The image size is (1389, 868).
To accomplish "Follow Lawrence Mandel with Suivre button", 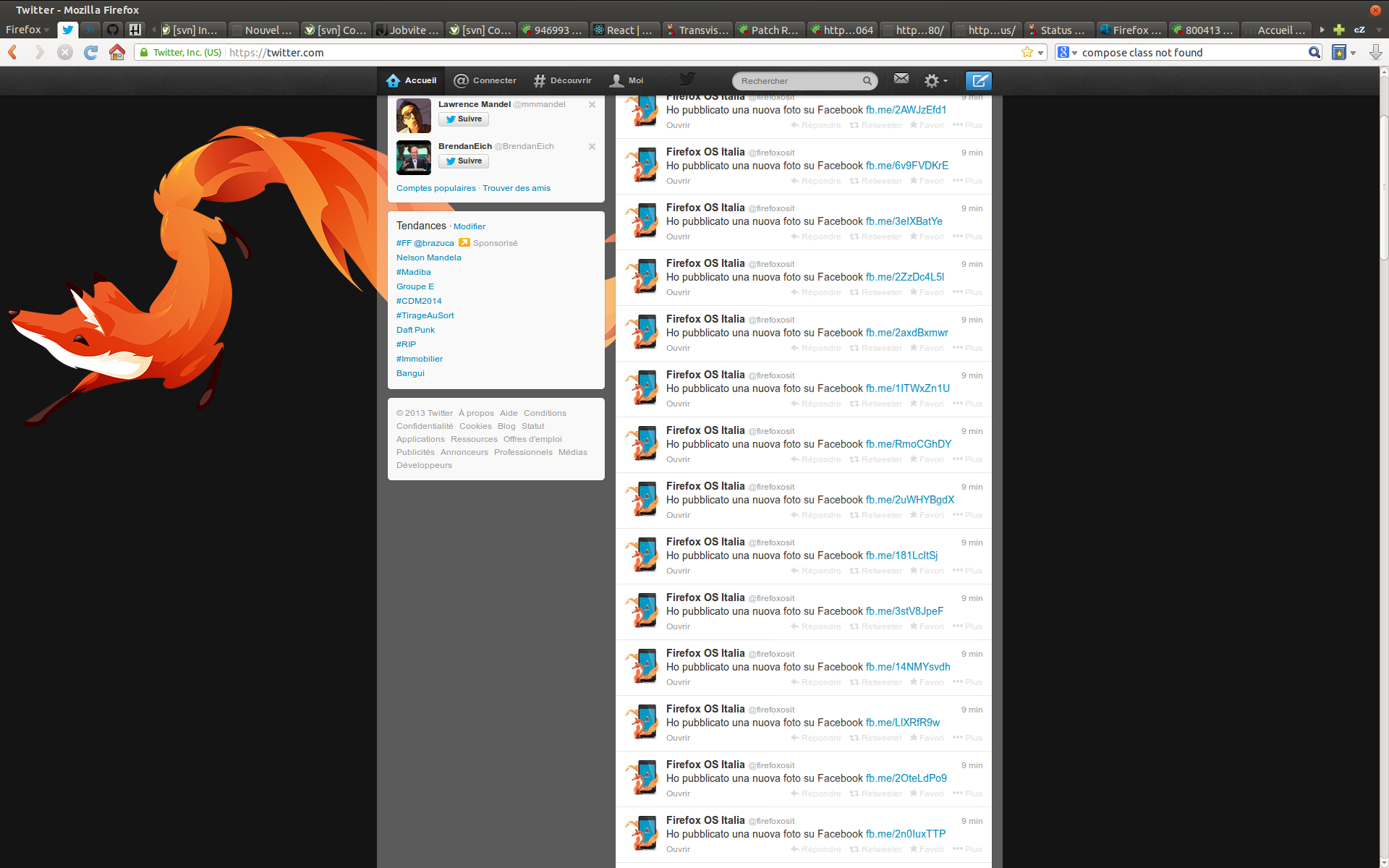I will click(x=464, y=119).
